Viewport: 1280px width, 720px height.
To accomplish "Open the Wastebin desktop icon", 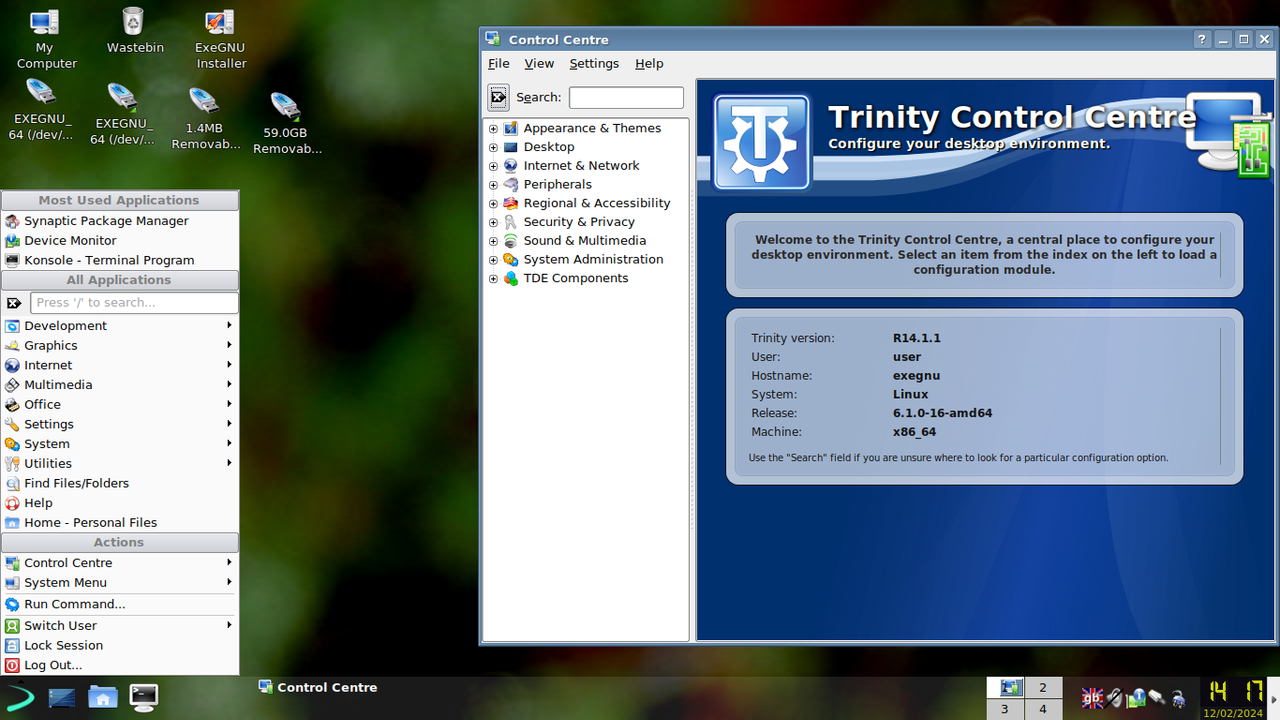I will click(x=134, y=31).
